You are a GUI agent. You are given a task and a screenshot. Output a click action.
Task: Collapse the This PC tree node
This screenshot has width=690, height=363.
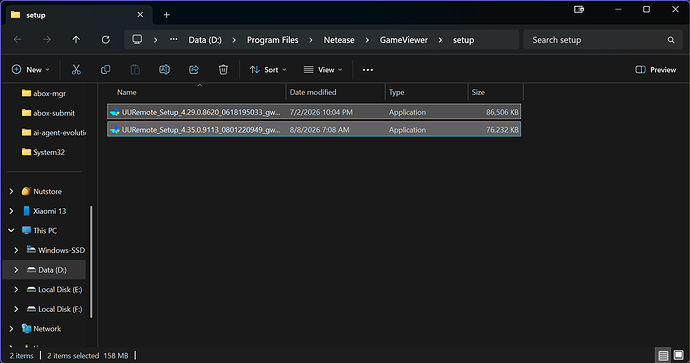pyautogui.click(x=11, y=231)
